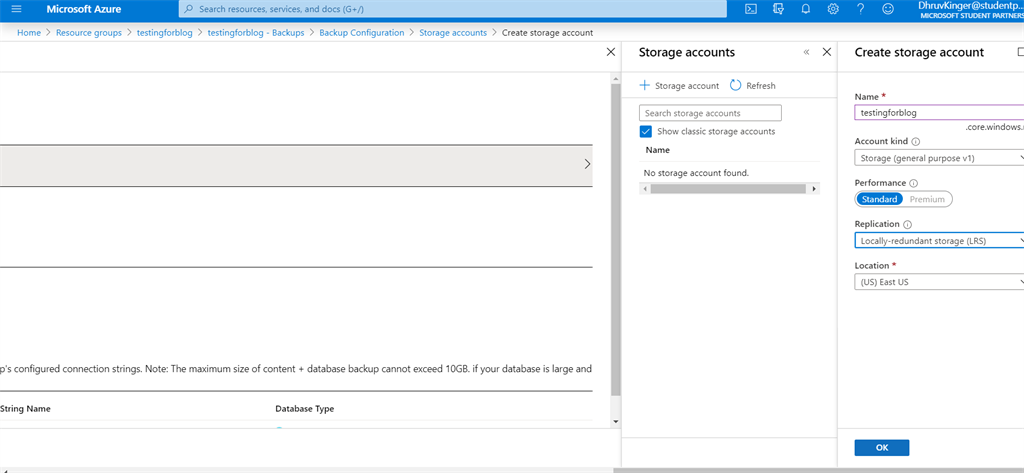The width and height of the screenshot is (1024, 473).
Task: Open the Directory and subscription filter icon
Action: pyautogui.click(x=778, y=9)
